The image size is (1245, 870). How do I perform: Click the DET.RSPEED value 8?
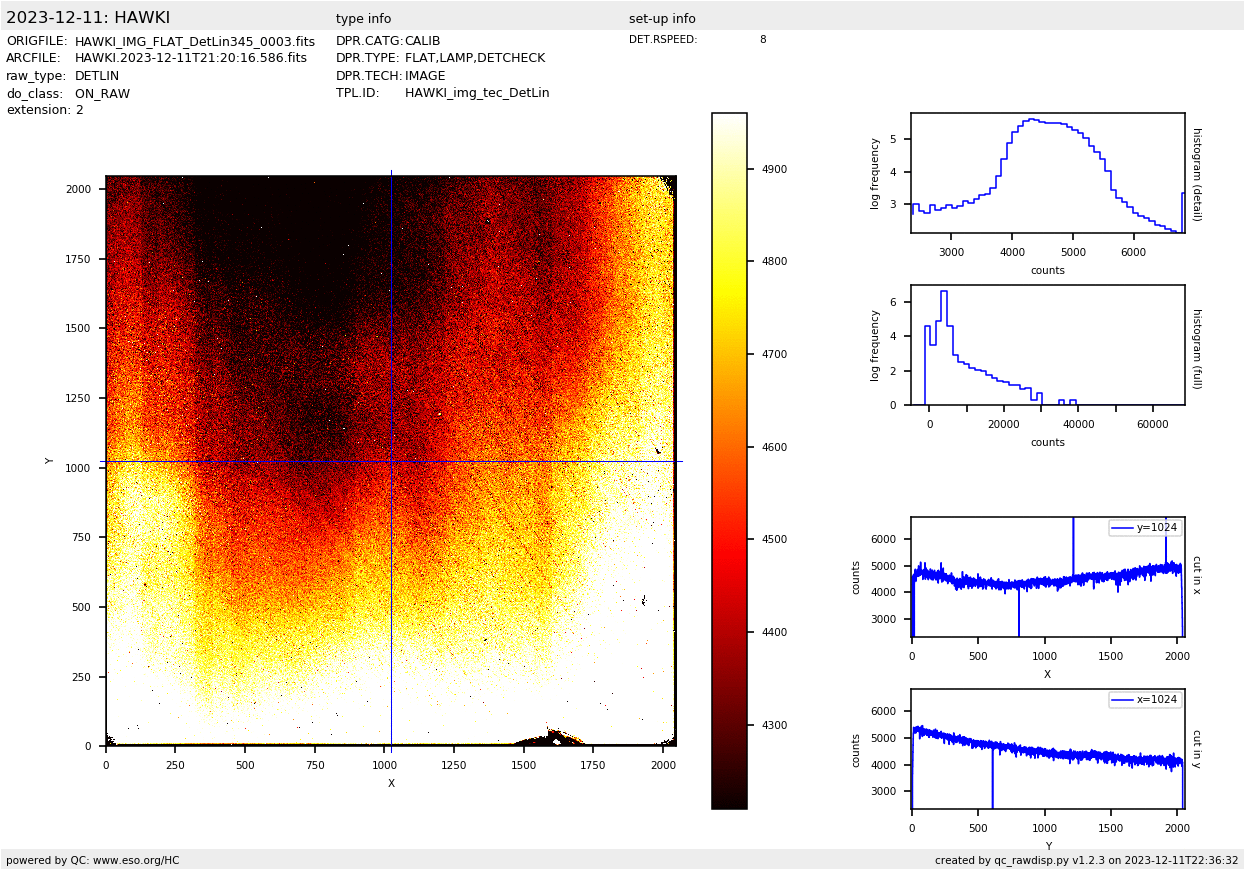762,40
